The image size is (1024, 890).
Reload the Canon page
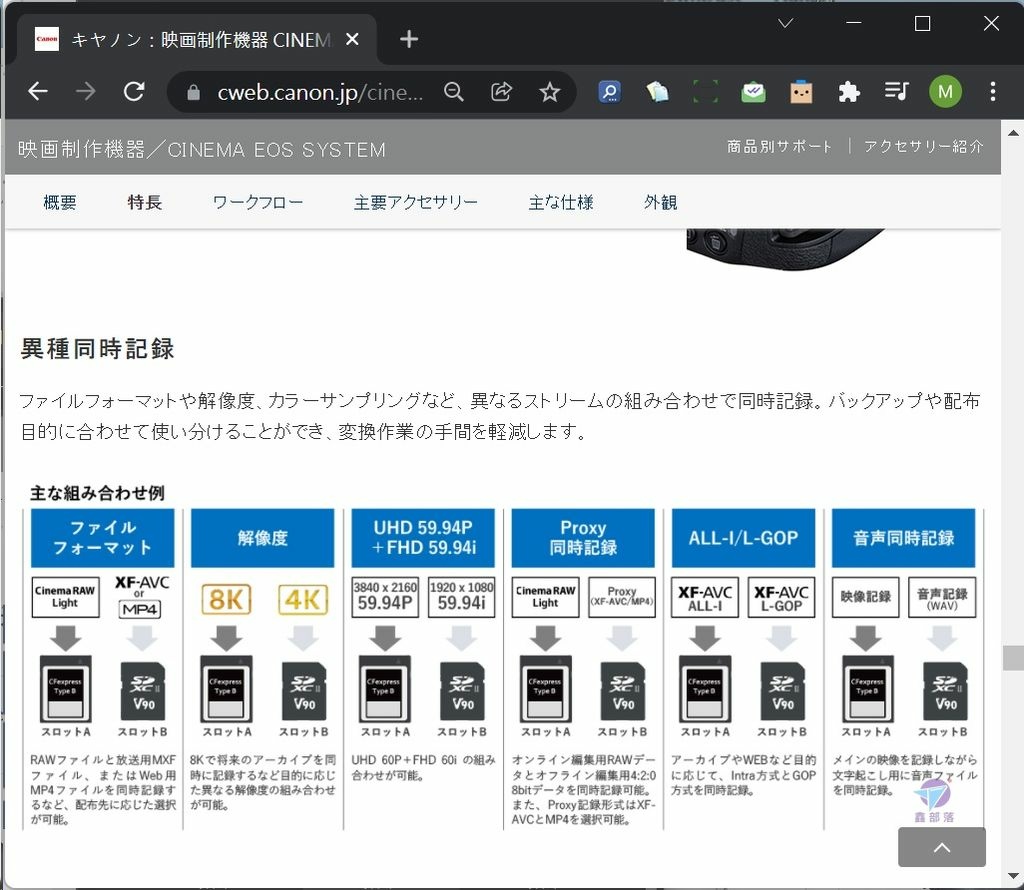point(134,91)
